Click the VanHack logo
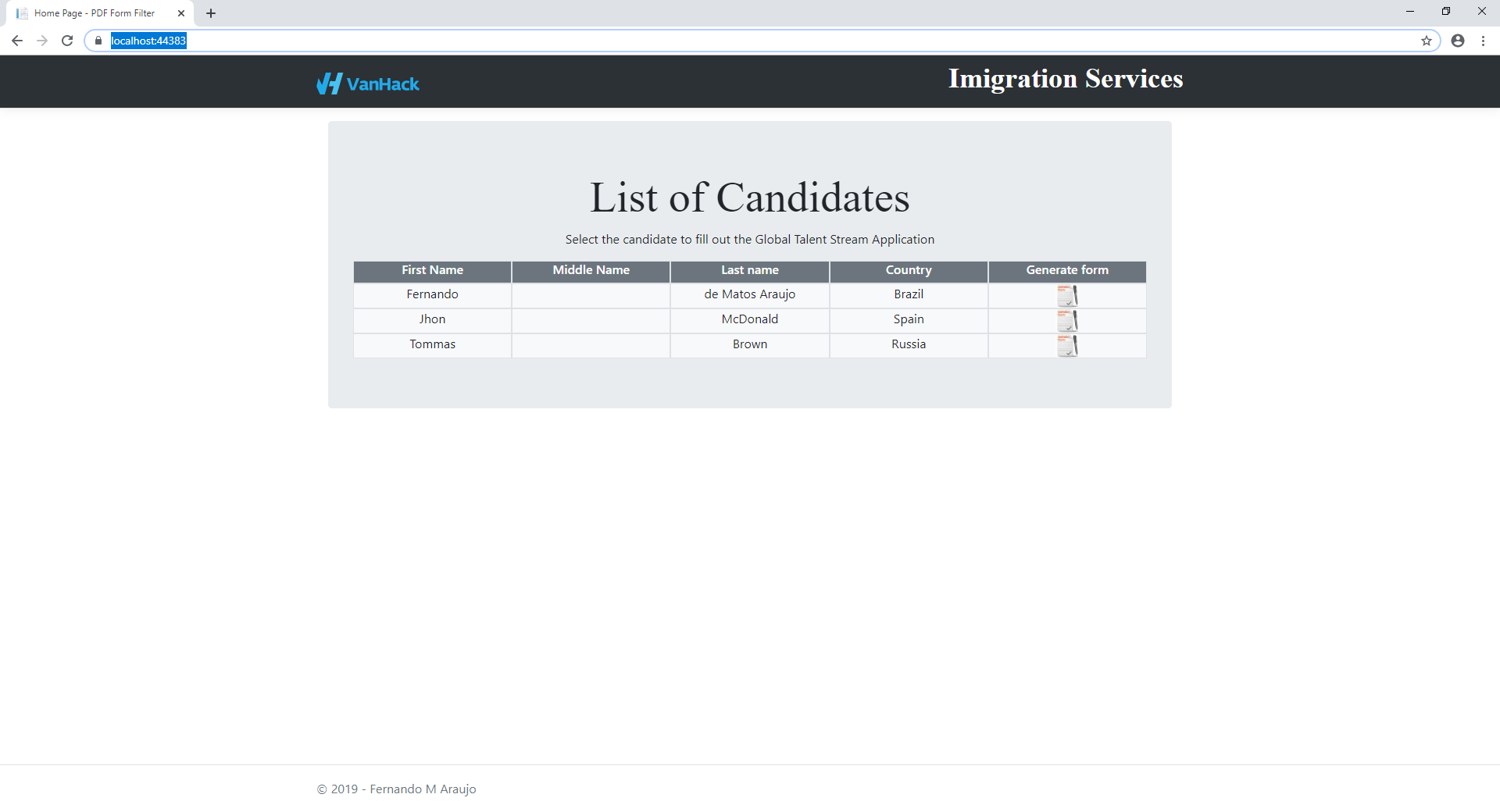This screenshot has width=1500, height=812. pos(368,84)
